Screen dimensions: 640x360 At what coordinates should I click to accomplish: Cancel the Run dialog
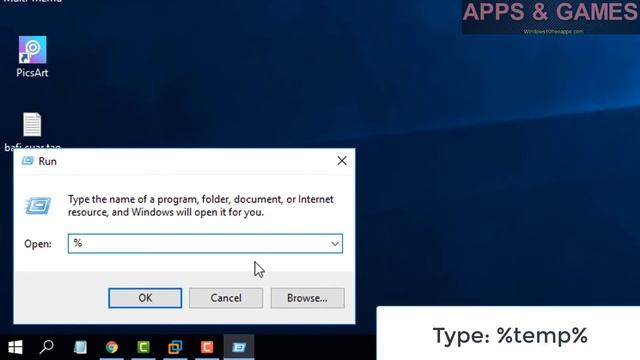coord(226,298)
